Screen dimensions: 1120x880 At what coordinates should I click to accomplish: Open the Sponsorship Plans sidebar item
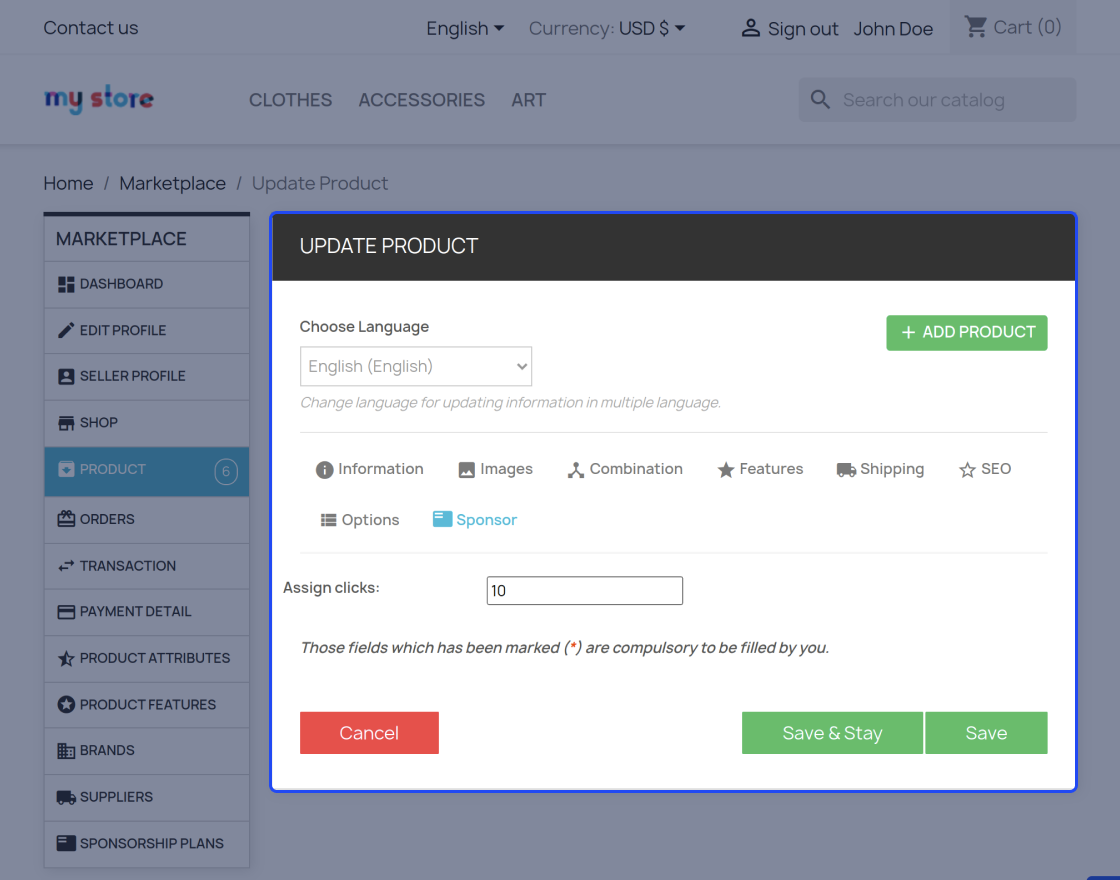(x=146, y=844)
